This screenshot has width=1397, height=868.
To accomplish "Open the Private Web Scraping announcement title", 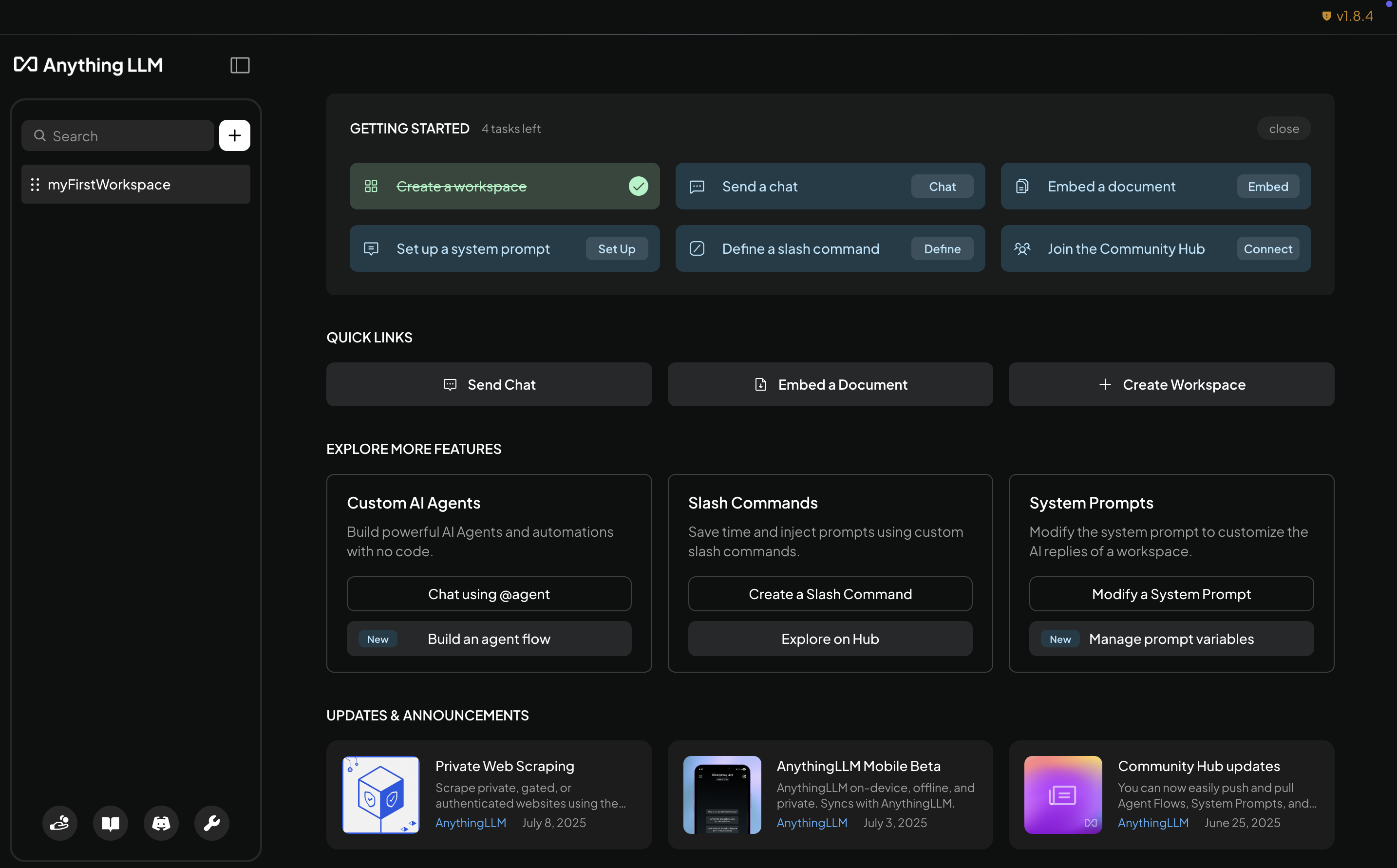I will [505, 766].
